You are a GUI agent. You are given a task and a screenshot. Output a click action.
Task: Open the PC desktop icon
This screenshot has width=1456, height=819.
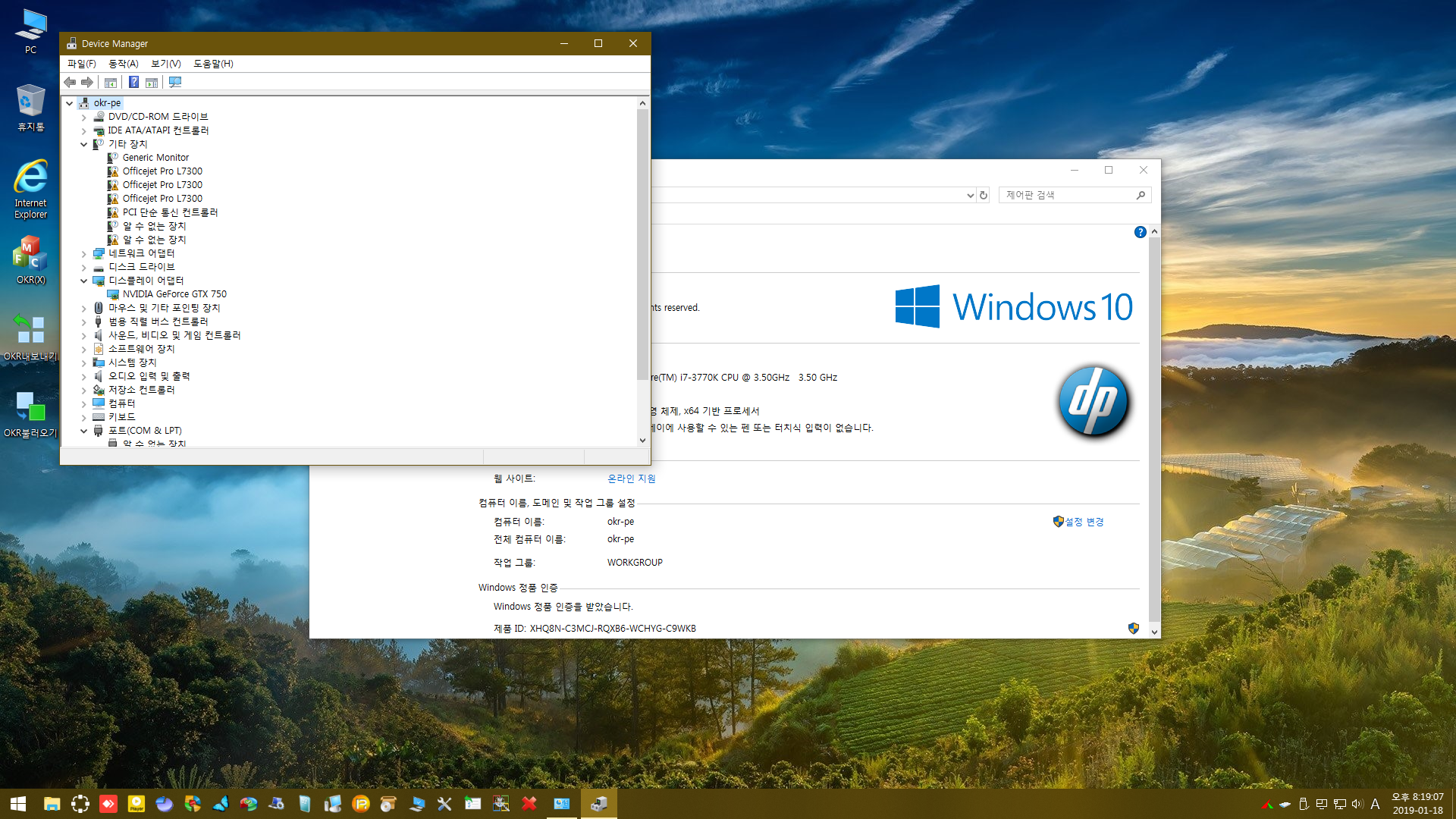click(30, 32)
